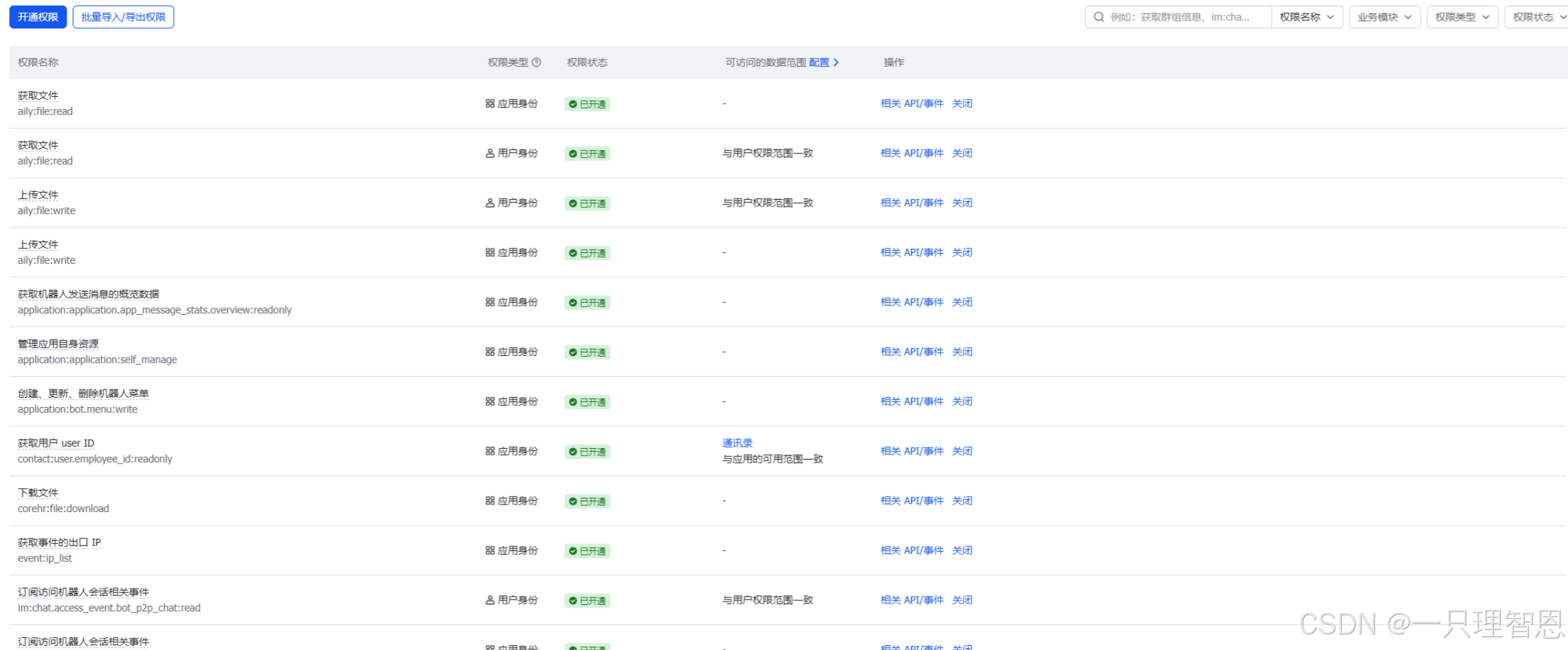
Task: Open 相关 API/事件 for im:chat.access_event.bot_p2p_chat:read 用户身份
Action: (911, 600)
